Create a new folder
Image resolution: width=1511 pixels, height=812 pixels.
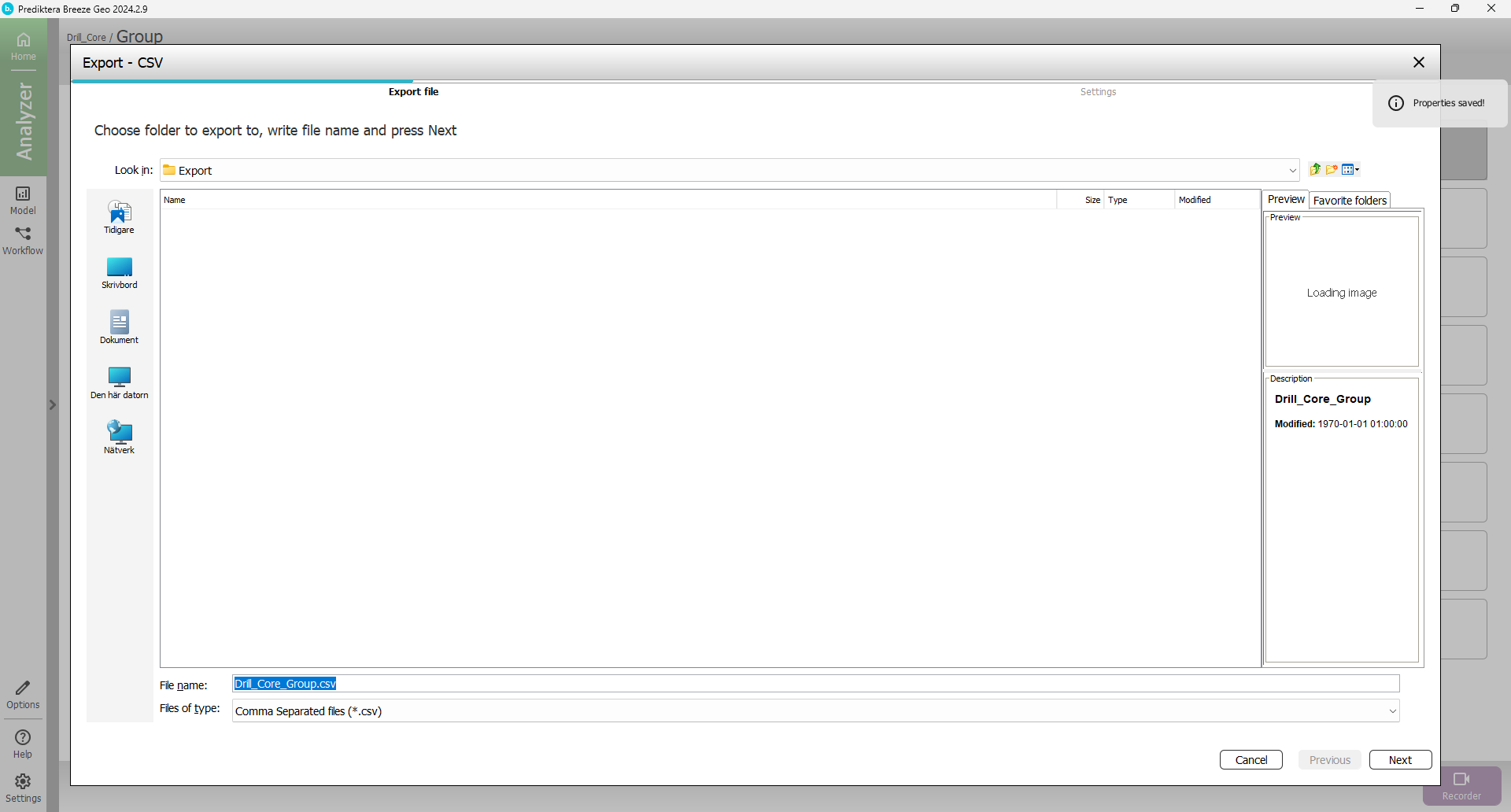click(x=1332, y=169)
